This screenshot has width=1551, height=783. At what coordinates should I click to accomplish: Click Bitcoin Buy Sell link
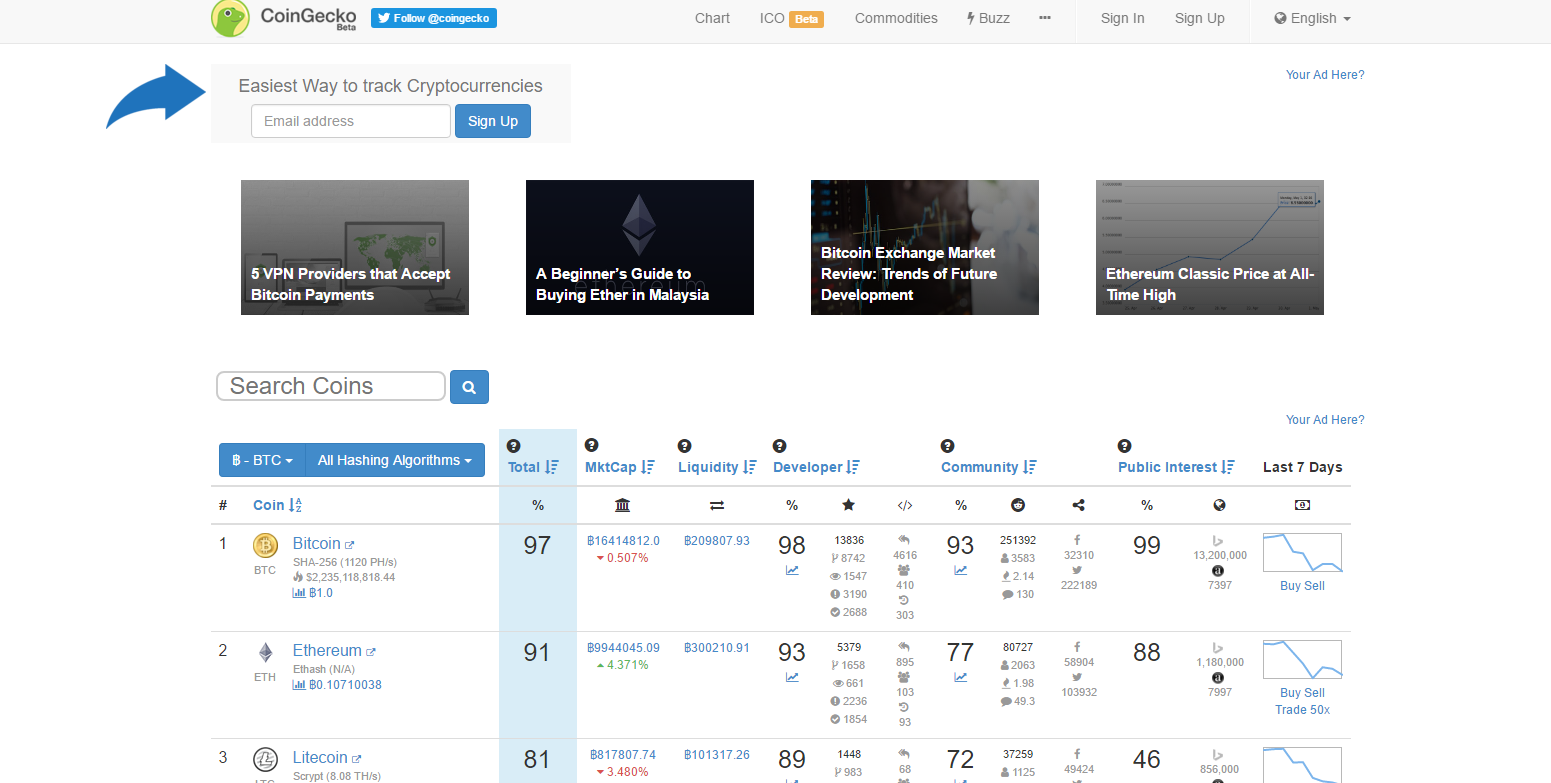[x=1302, y=586]
